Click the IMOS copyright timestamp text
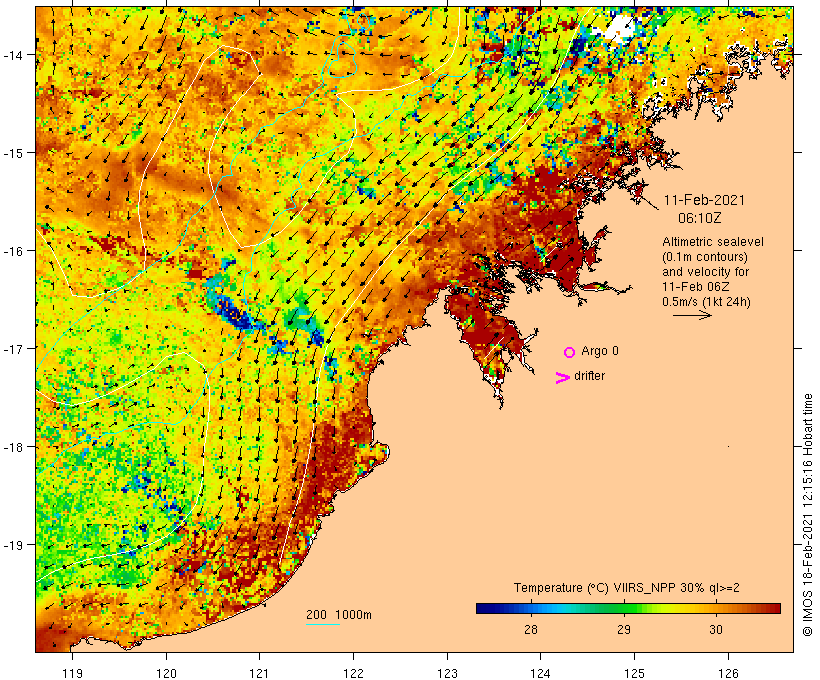Image resolution: width=820 pixels, height=680 pixels. click(807, 515)
